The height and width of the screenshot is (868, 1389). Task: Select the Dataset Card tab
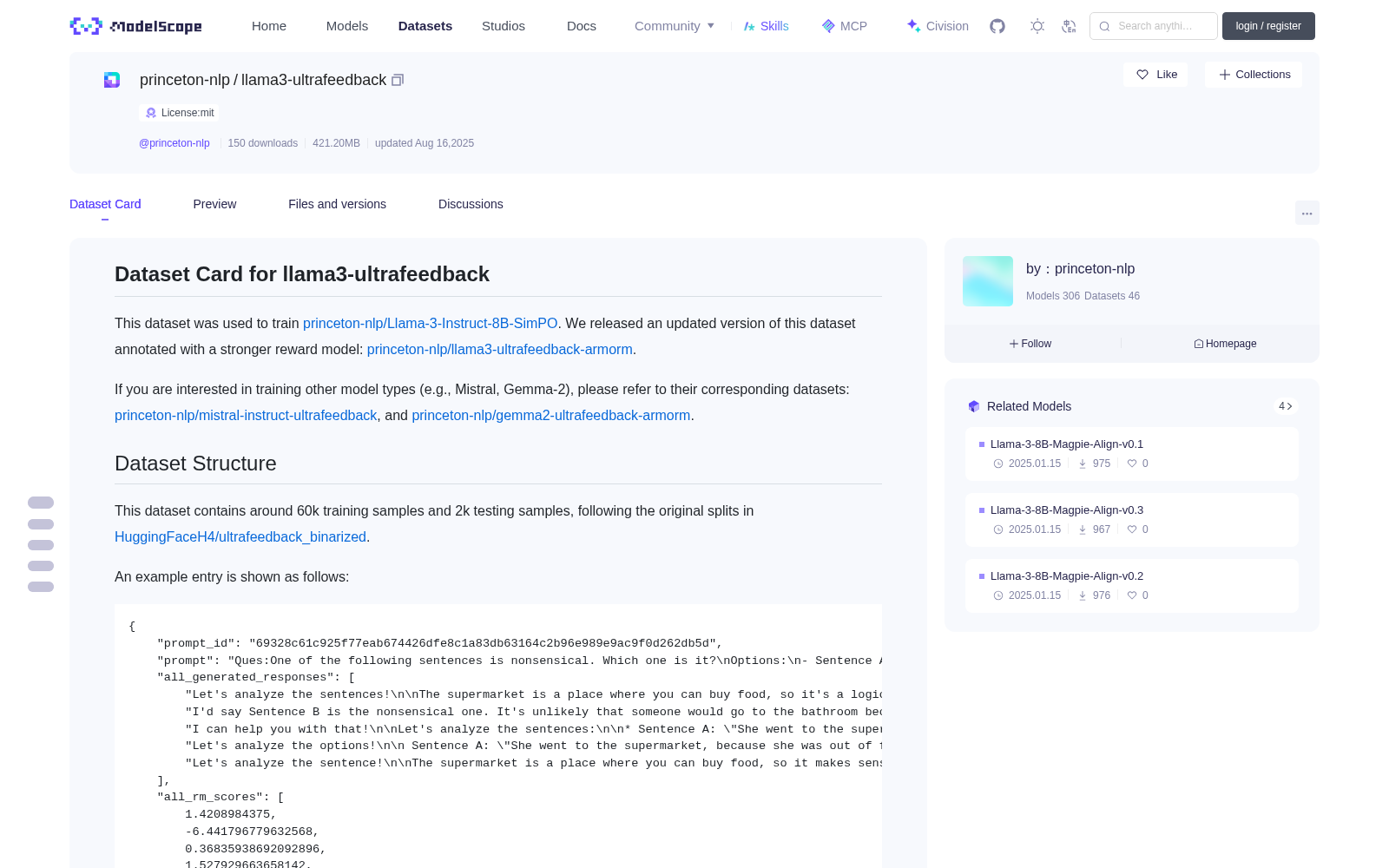105,204
